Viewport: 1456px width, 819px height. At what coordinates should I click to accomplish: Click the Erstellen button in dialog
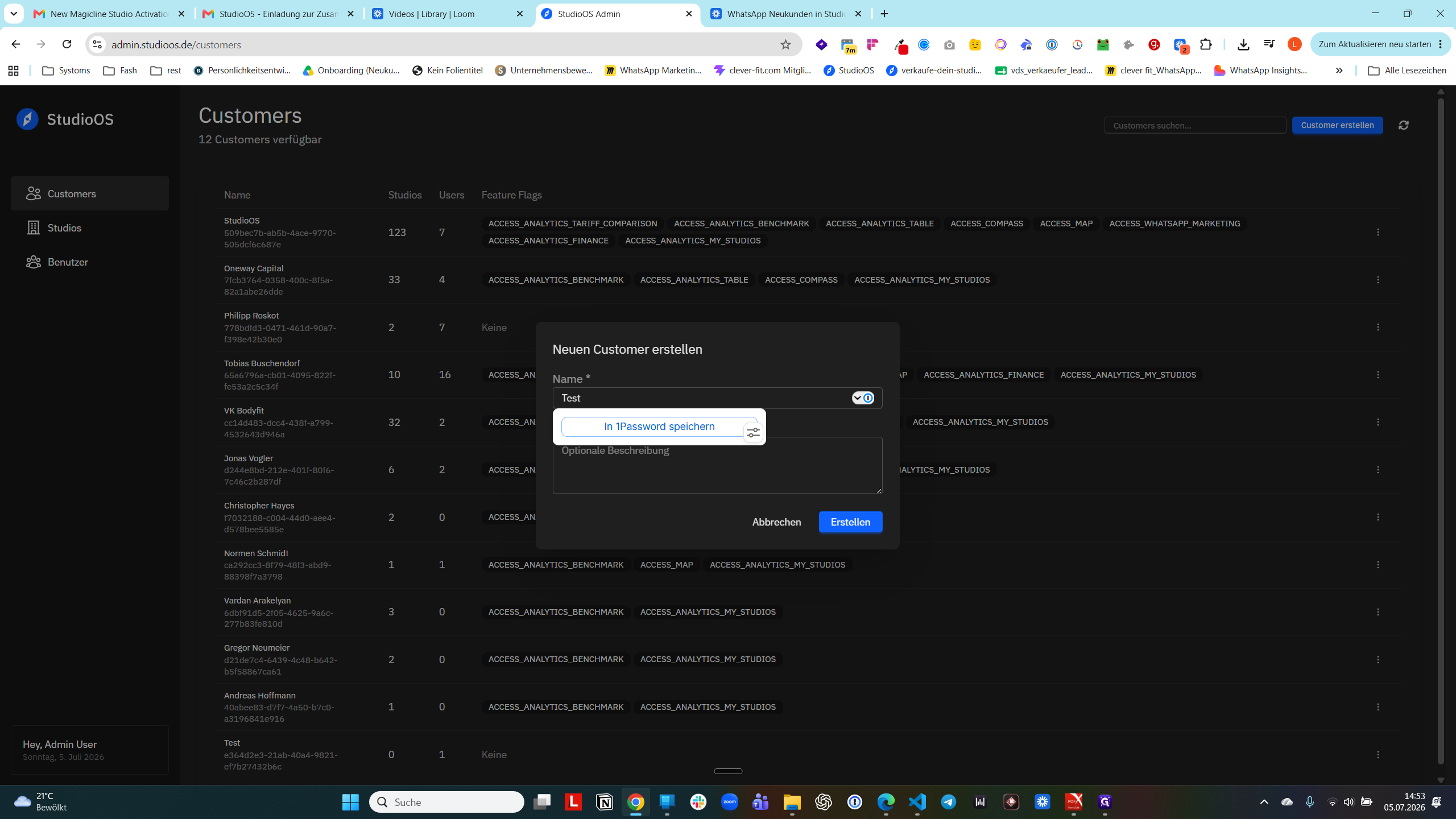pyautogui.click(x=850, y=522)
